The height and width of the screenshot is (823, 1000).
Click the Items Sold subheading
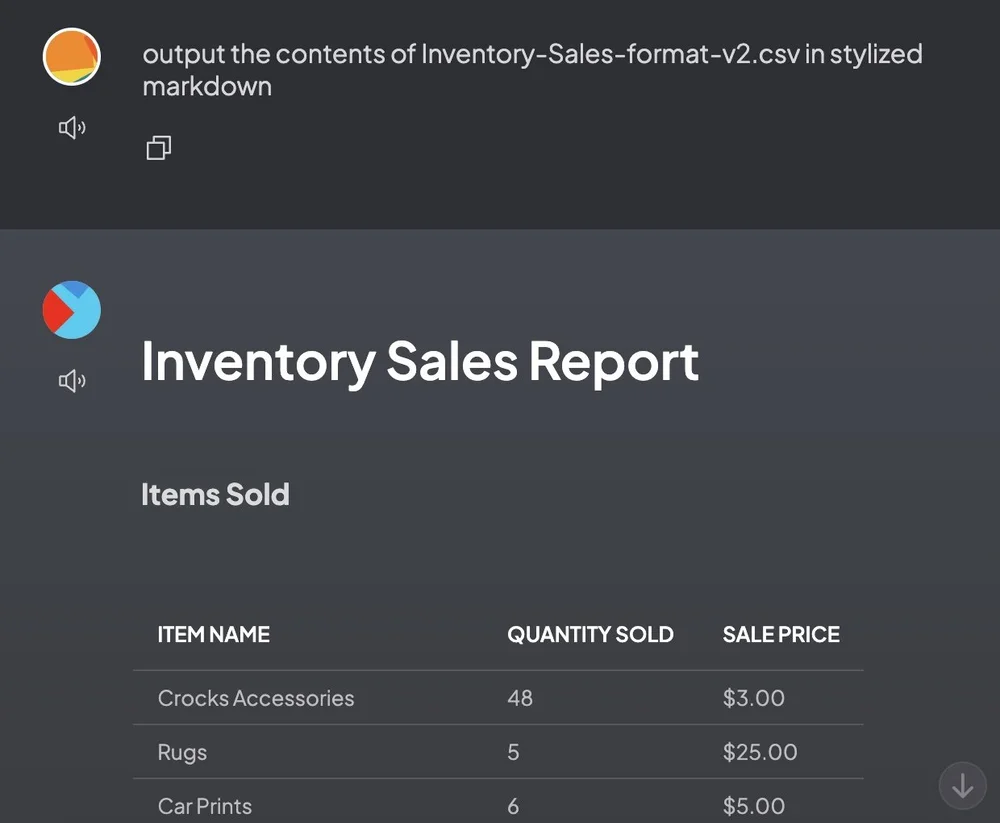(215, 494)
